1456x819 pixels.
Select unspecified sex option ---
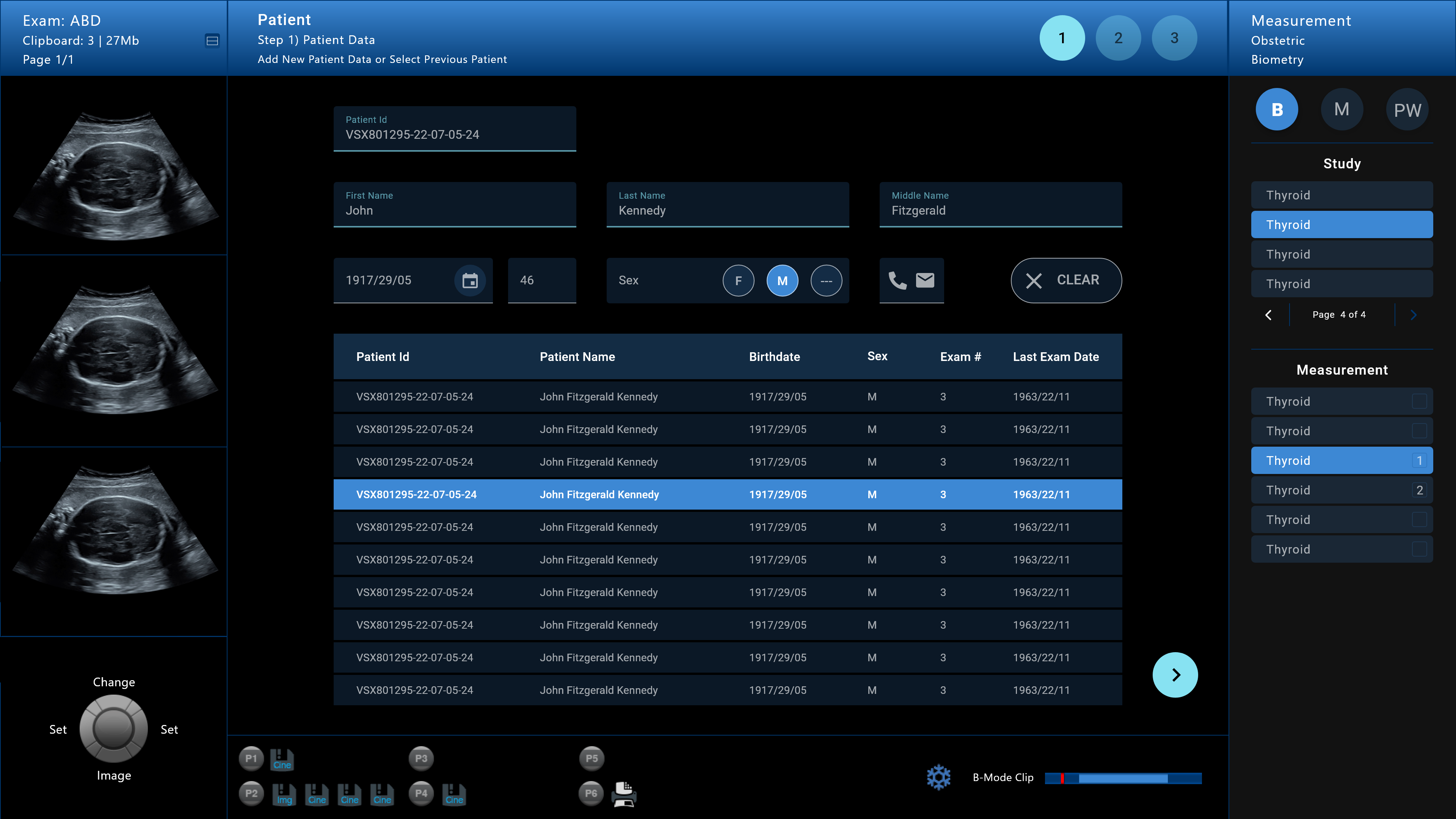(826, 281)
